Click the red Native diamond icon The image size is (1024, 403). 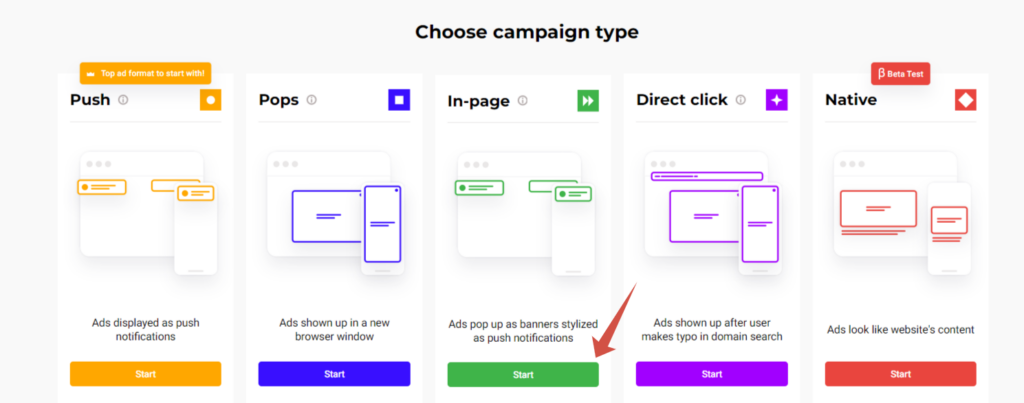click(965, 100)
